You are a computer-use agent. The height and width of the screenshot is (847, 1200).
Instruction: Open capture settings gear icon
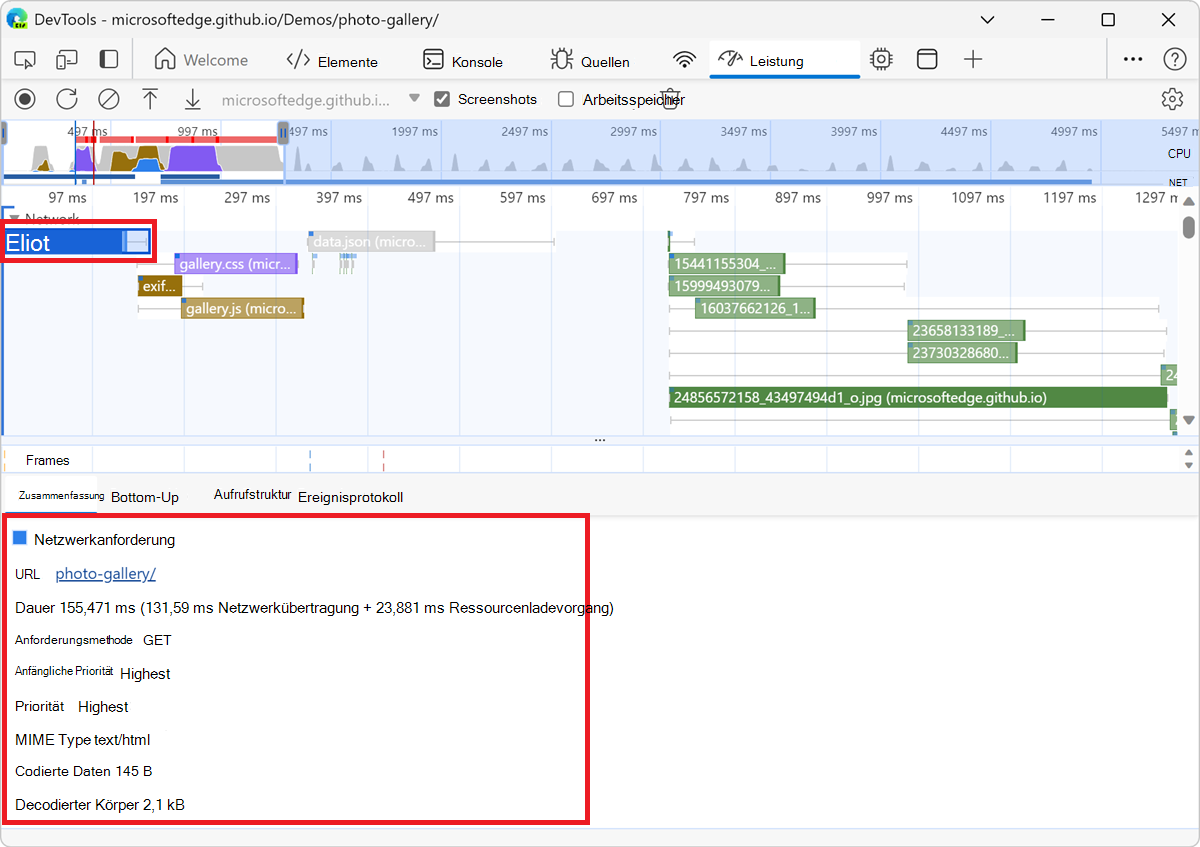1172,99
